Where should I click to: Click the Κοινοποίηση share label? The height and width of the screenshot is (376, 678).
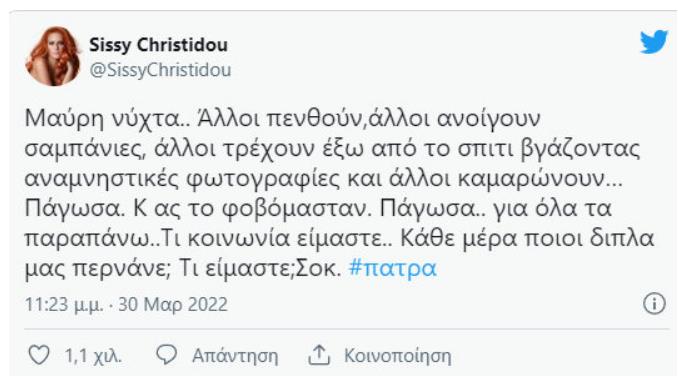(398, 356)
